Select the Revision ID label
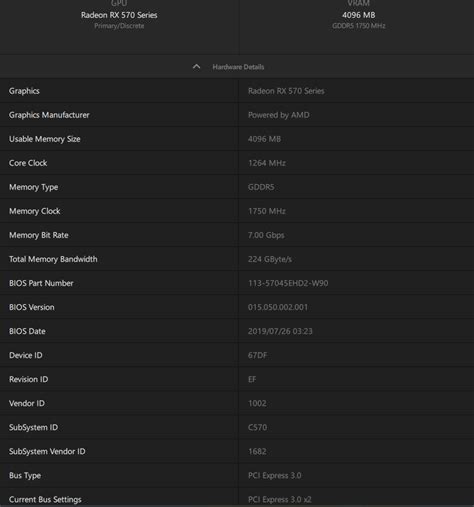 (29, 379)
